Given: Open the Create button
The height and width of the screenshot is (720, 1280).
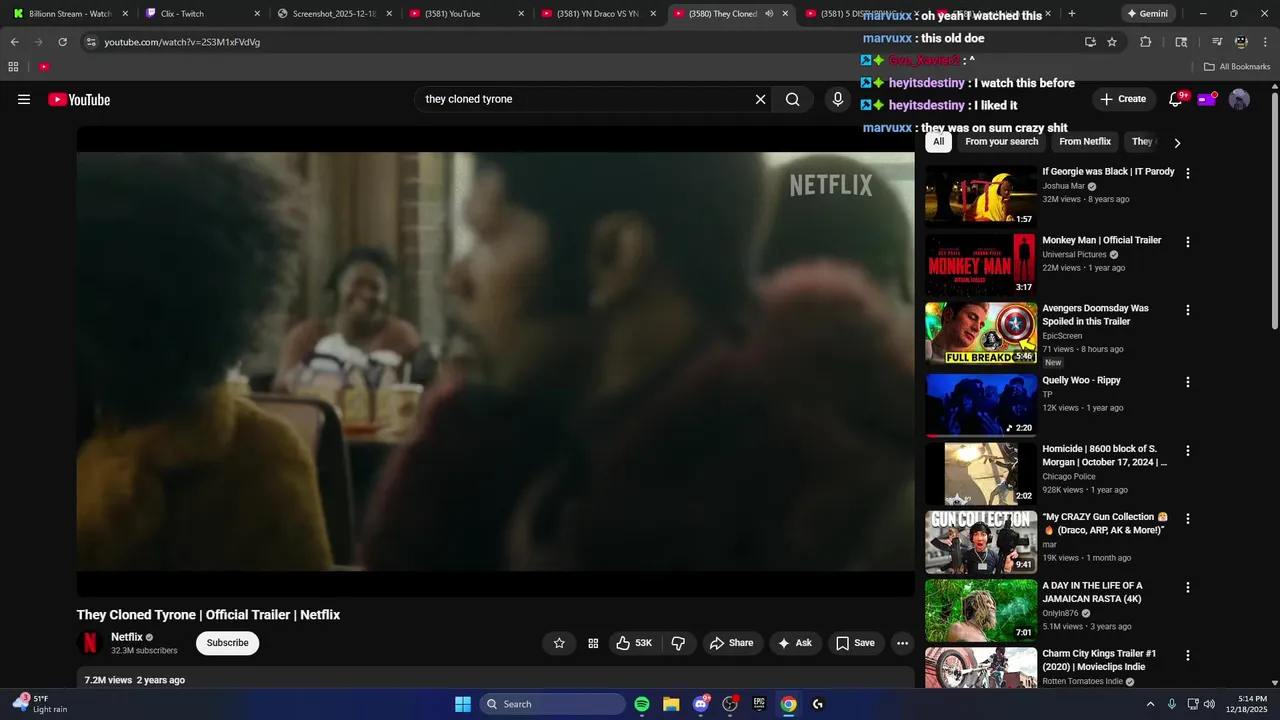Looking at the screenshot, I should (x=1123, y=99).
